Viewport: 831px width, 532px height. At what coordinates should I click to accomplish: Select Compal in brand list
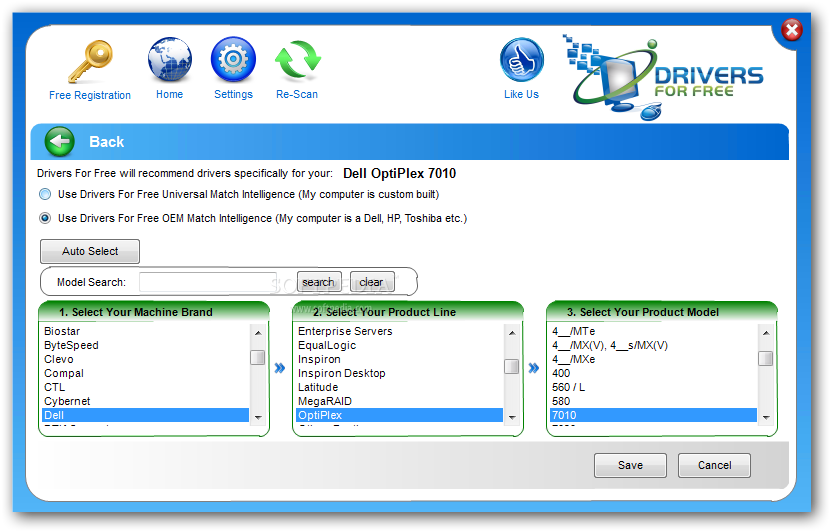[x=145, y=374]
